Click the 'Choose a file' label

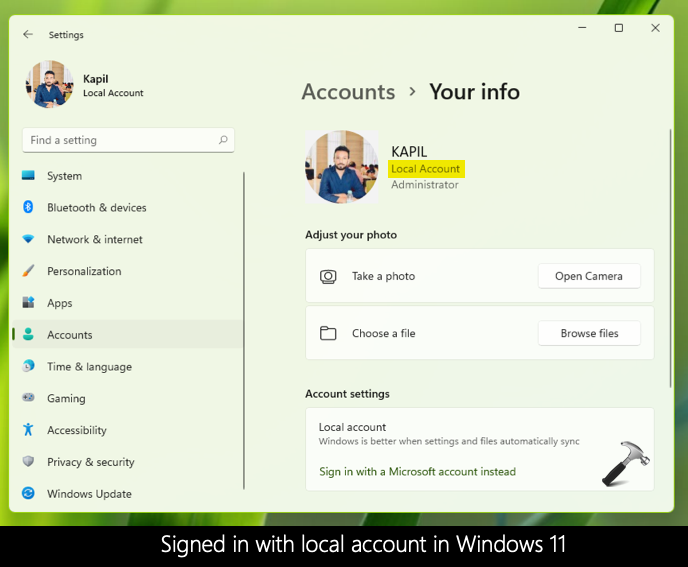pyautogui.click(x=383, y=334)
